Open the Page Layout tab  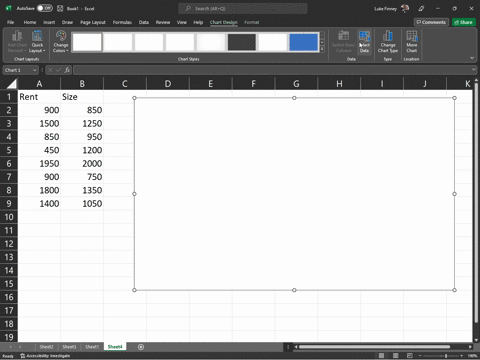(93, 22)
